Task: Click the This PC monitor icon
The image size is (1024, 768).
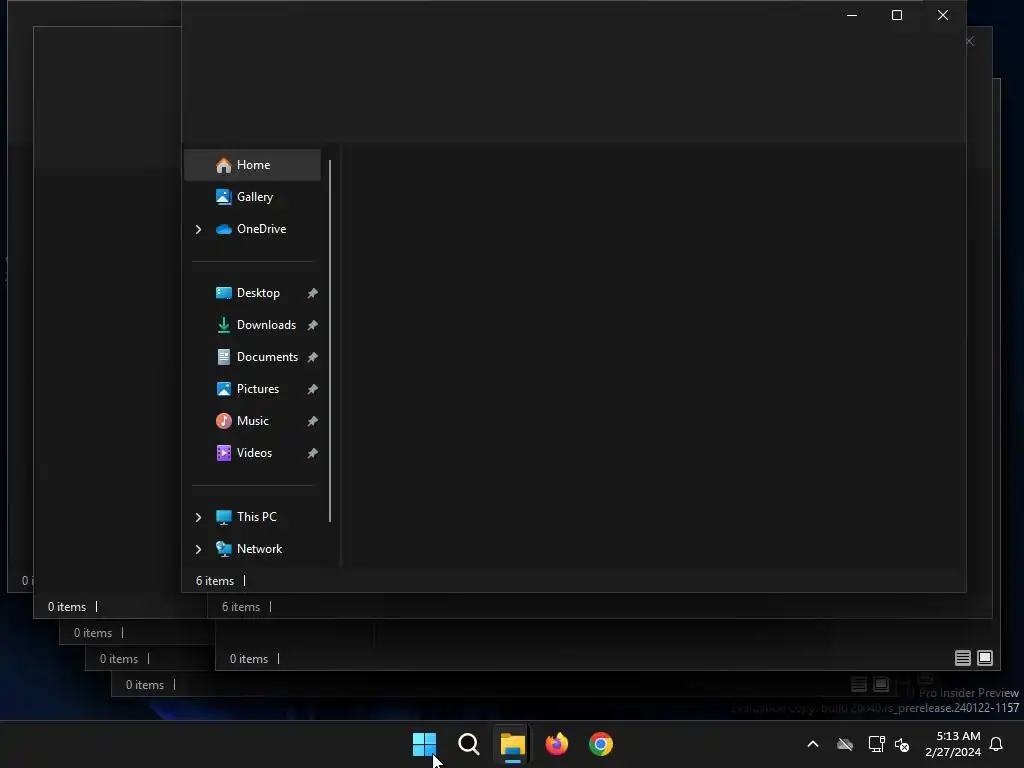Action: 223,517
